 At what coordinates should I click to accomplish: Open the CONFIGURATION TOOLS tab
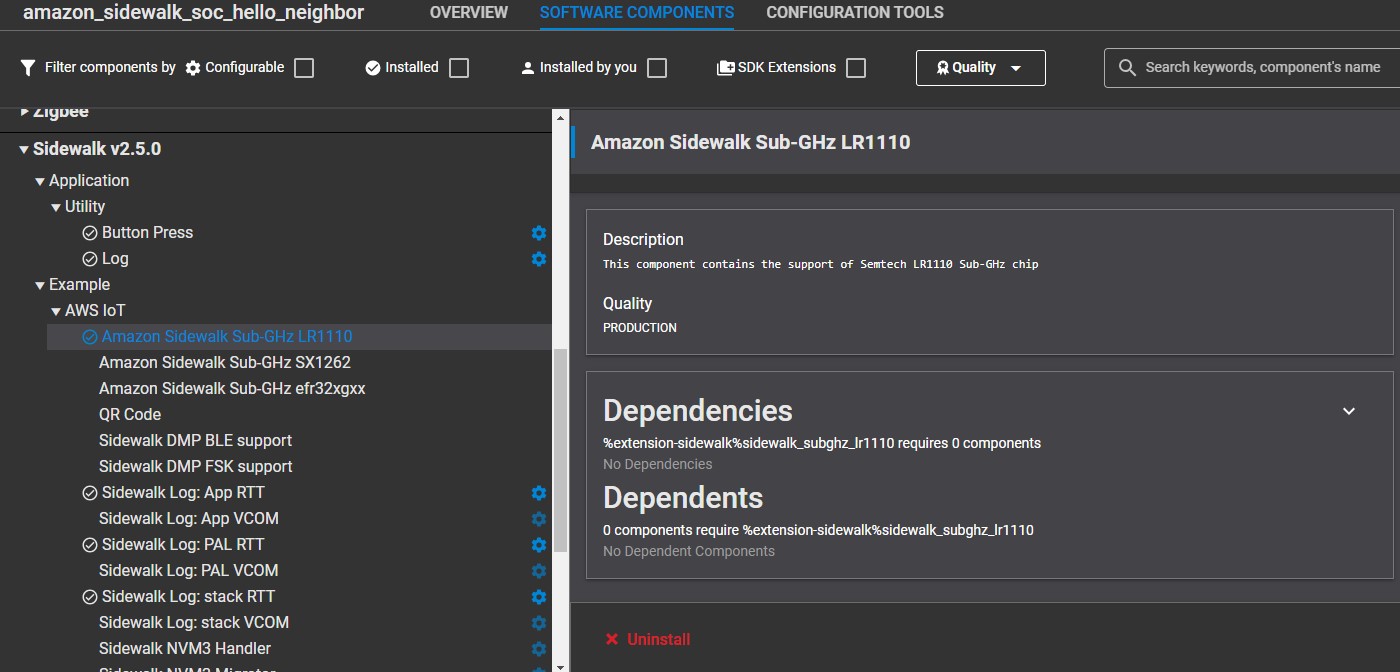tap(855, 12)
